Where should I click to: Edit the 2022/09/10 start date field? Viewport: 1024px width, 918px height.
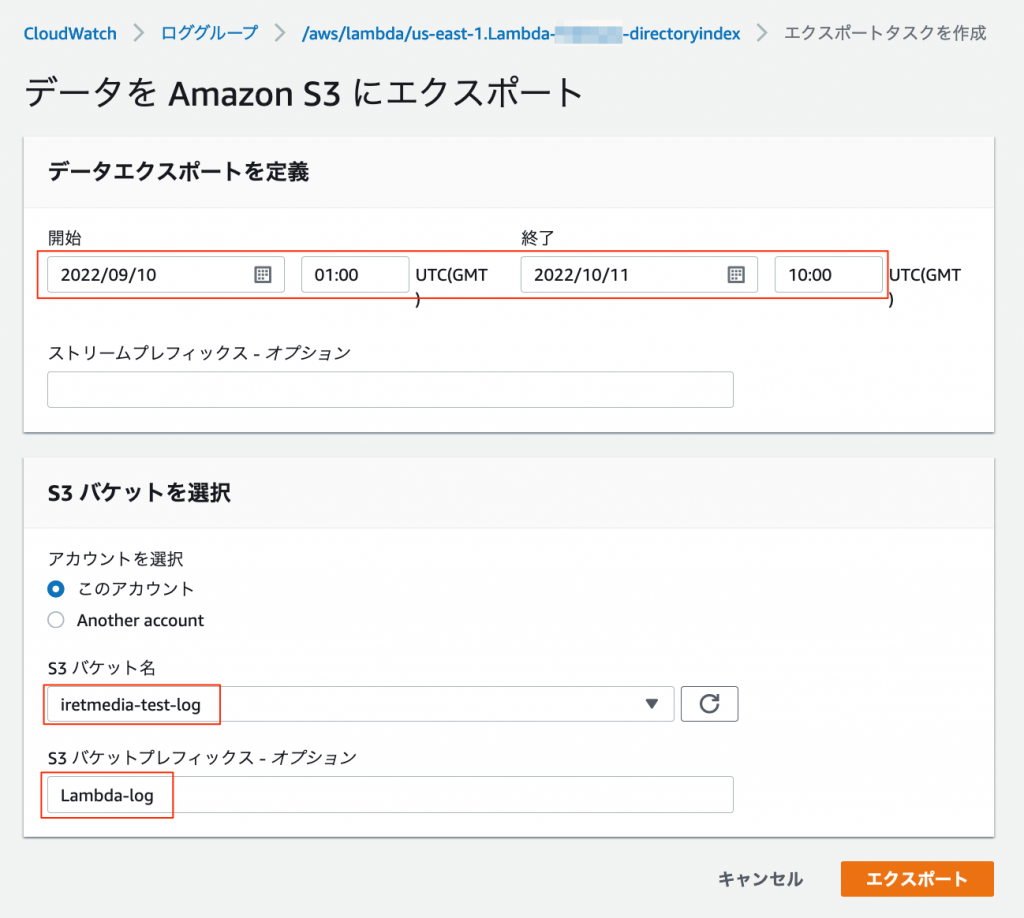[140, 274]
